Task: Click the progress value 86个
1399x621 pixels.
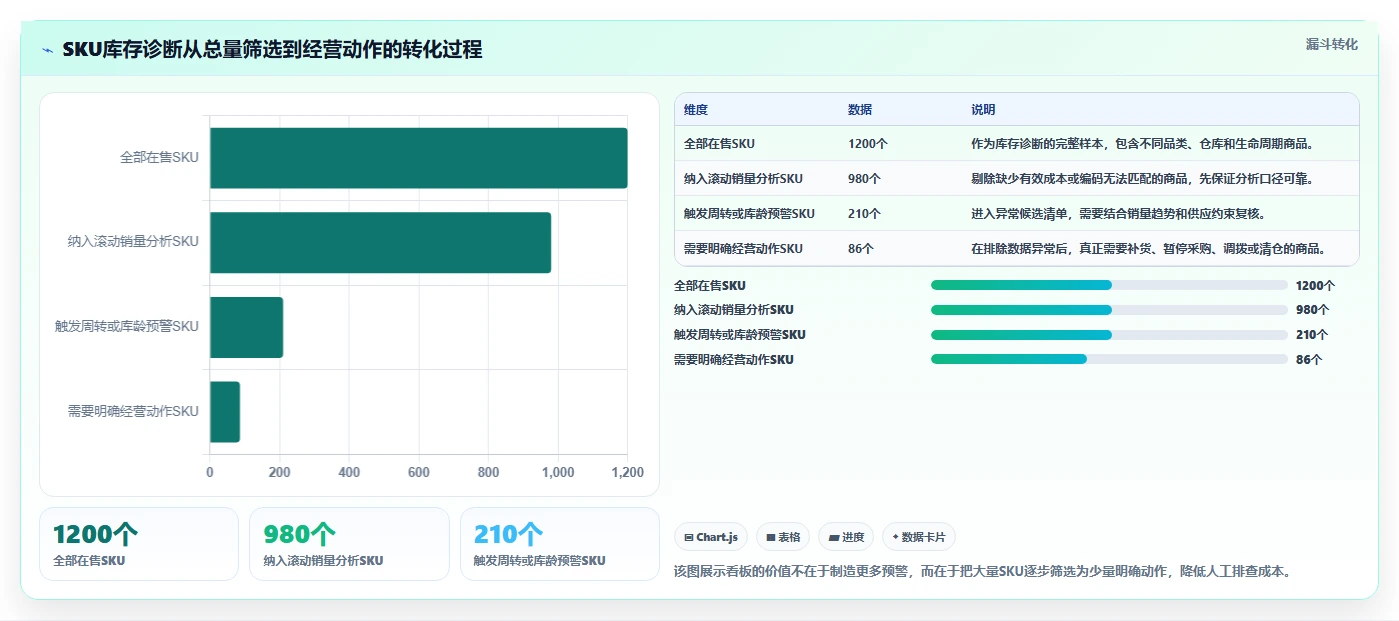Action: (x=1309, y=360)
